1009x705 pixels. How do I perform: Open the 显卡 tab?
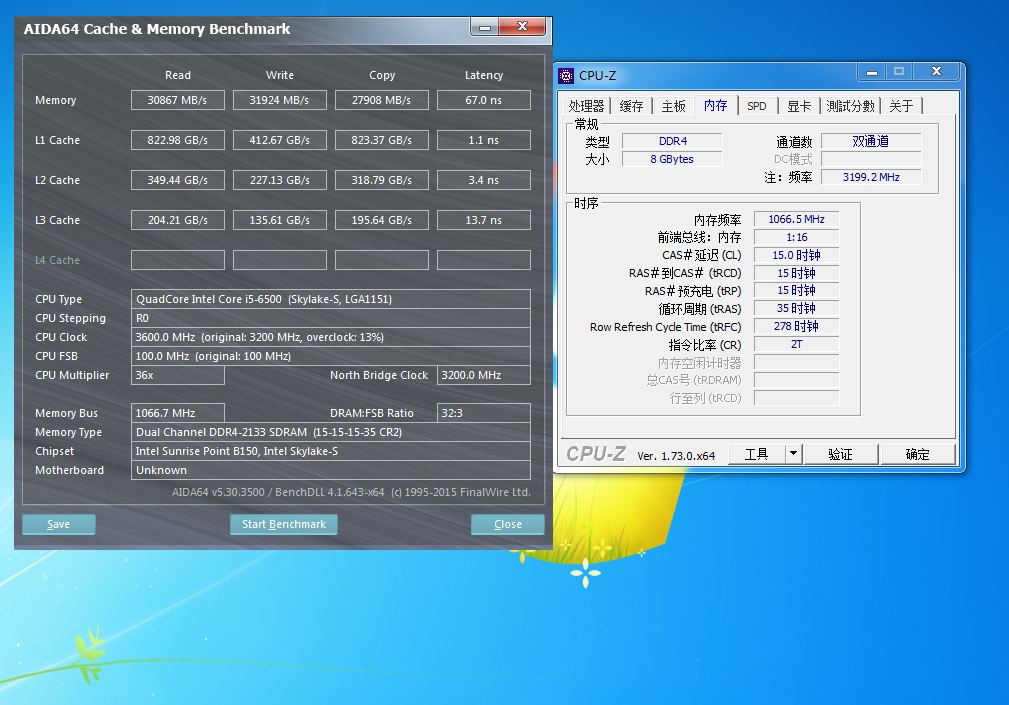click(x=799, y=106)
